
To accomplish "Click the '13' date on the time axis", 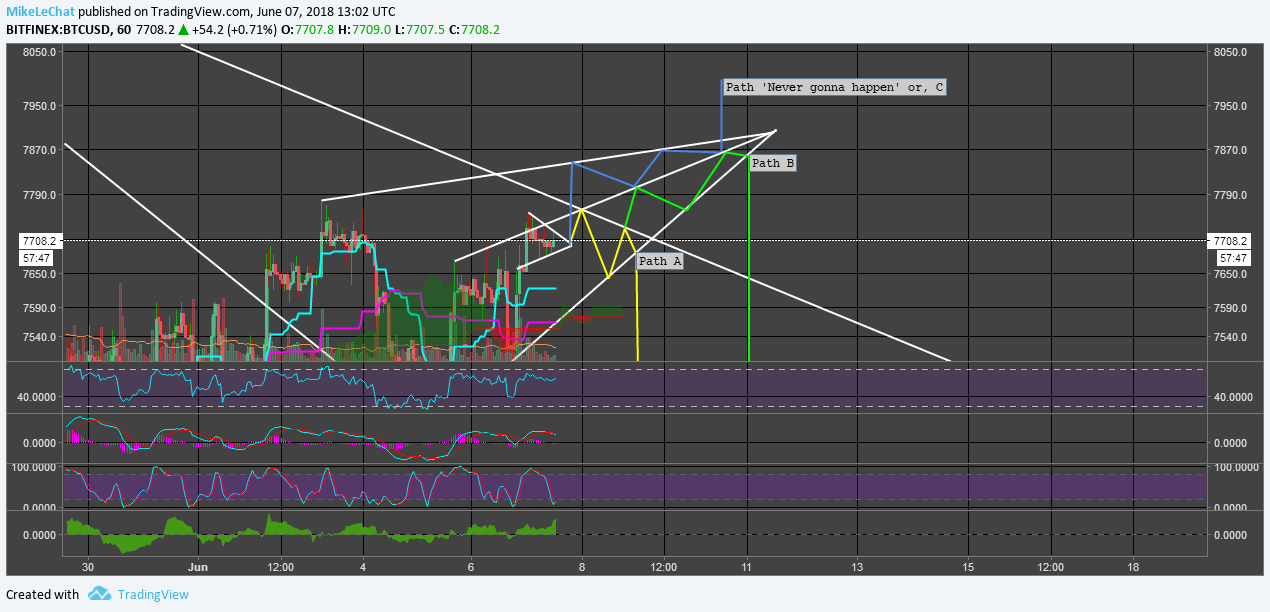I will click(857, 567).
